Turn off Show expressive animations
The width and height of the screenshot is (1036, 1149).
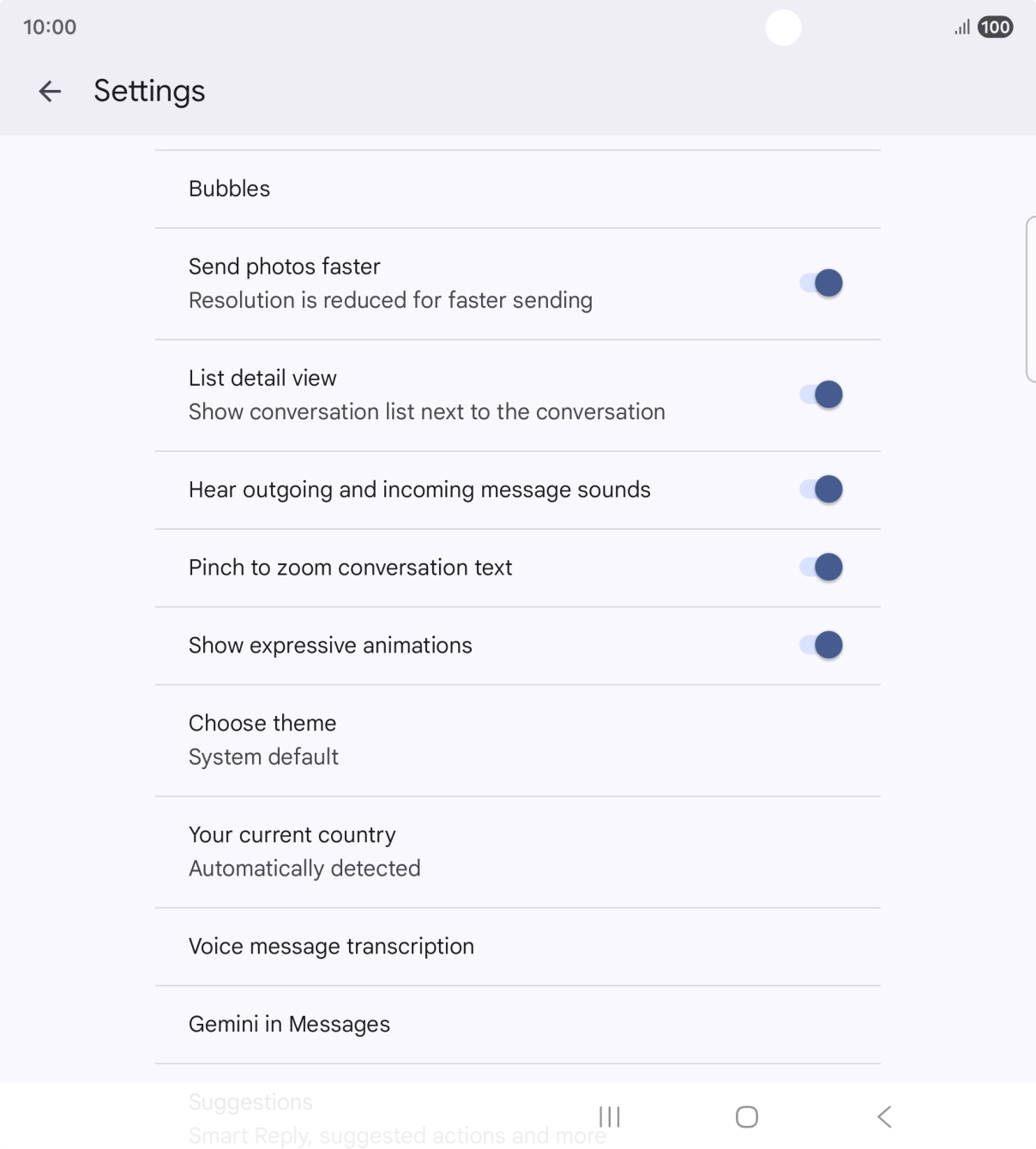pyautogui.click(x=822, y=645)
